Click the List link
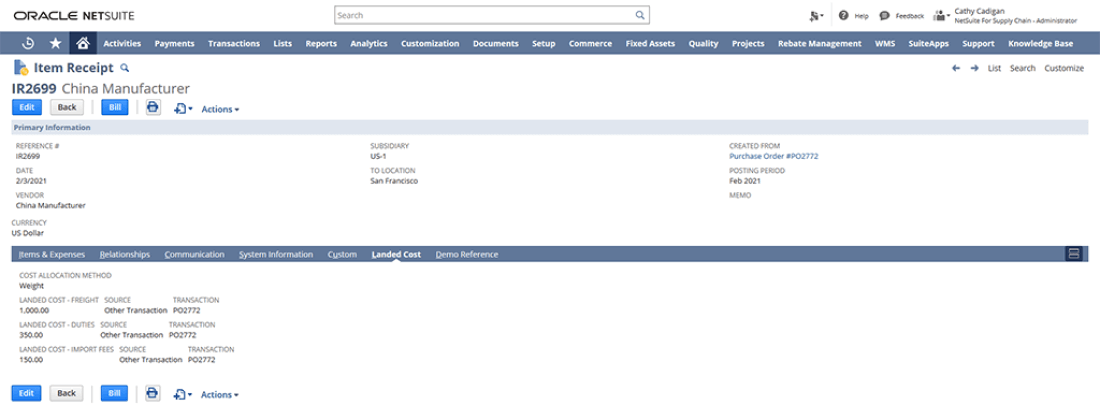 (994, 68)
